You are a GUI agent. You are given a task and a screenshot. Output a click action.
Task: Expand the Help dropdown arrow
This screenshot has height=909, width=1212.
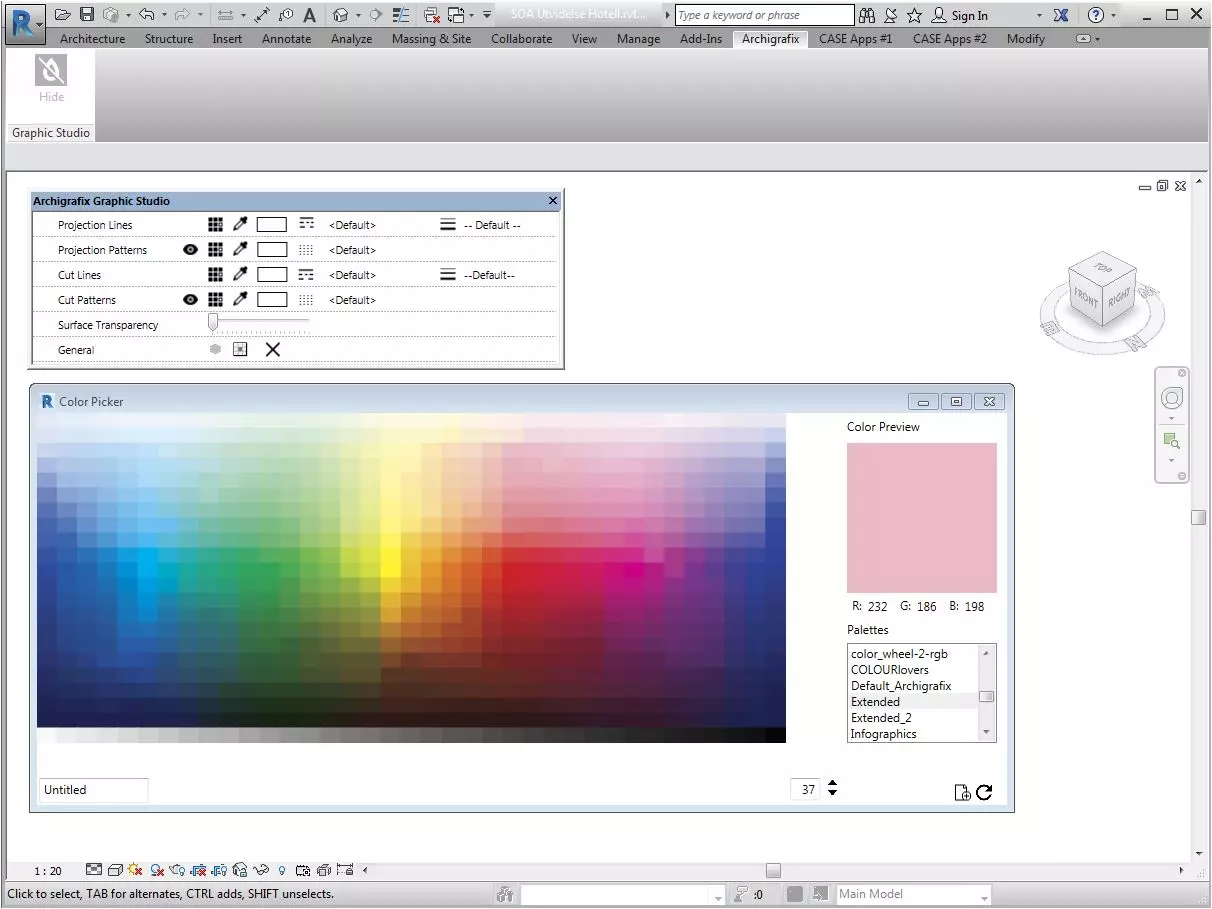pos(1113,15)
